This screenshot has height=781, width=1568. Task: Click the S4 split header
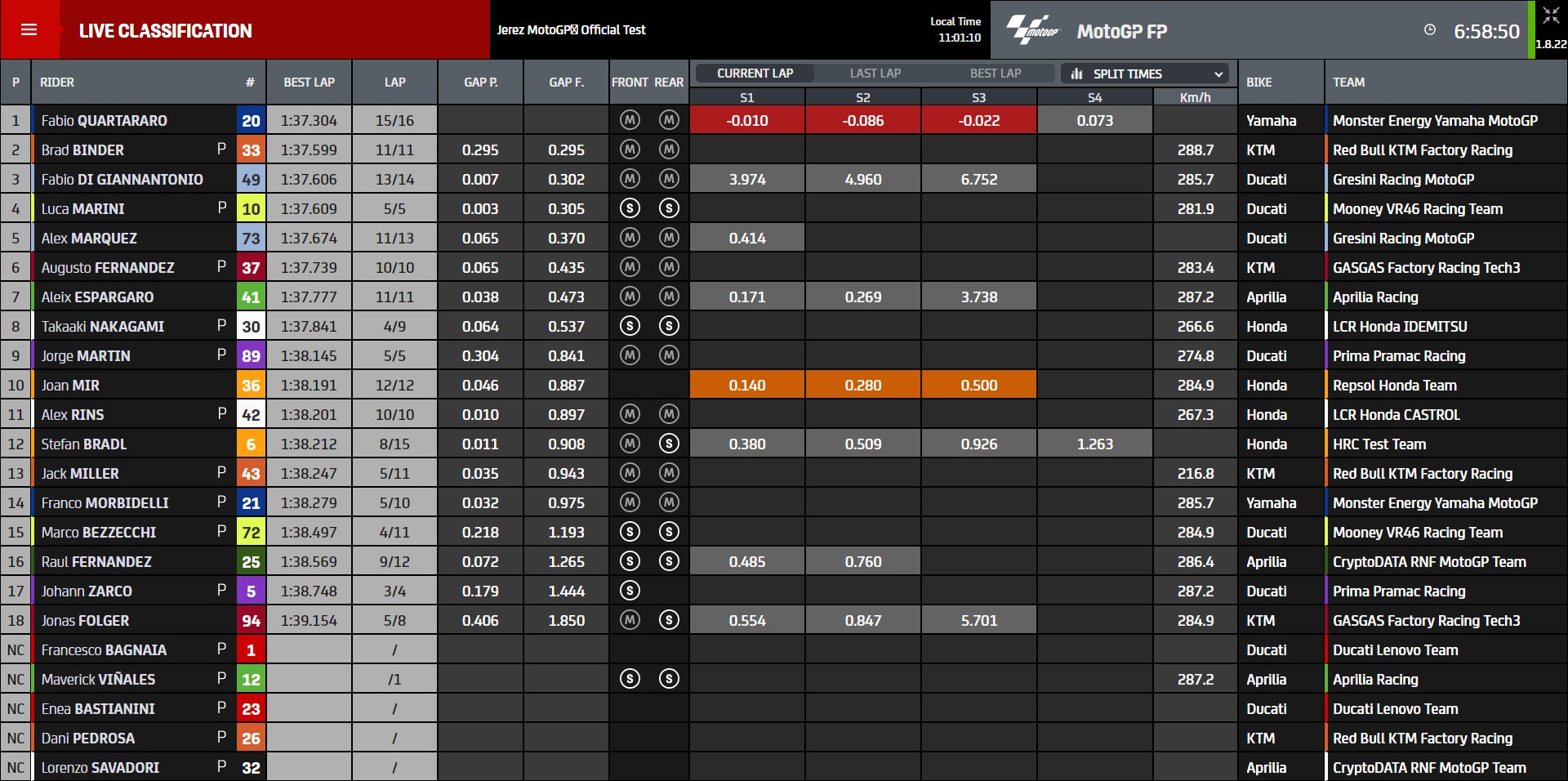tap(1094, 97)
